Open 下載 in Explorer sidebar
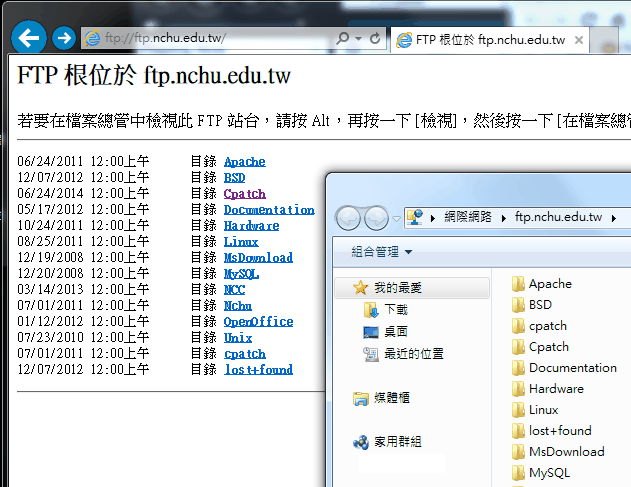The width and height of the screenshot is (631, 487). (396, 310)
